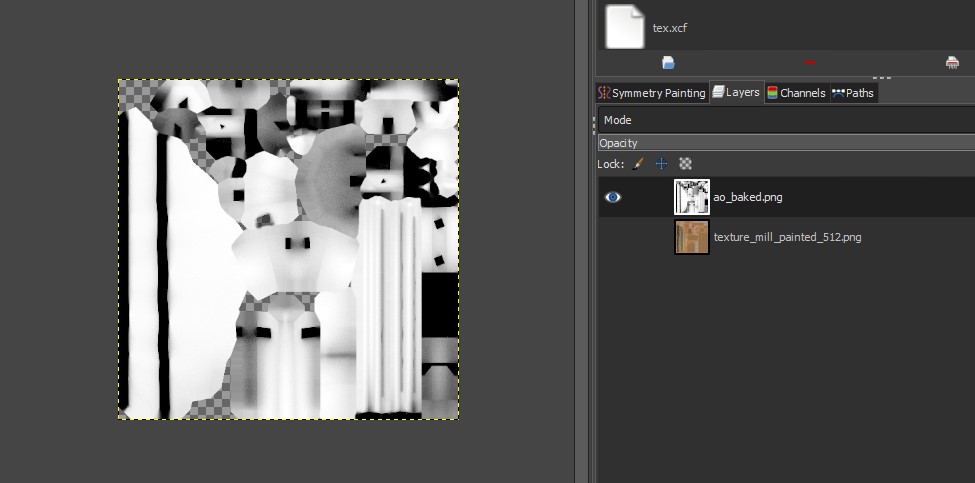Select the ao_baked.png layer name
This screenshot has height=483, width=975.
tap(748, 198)
